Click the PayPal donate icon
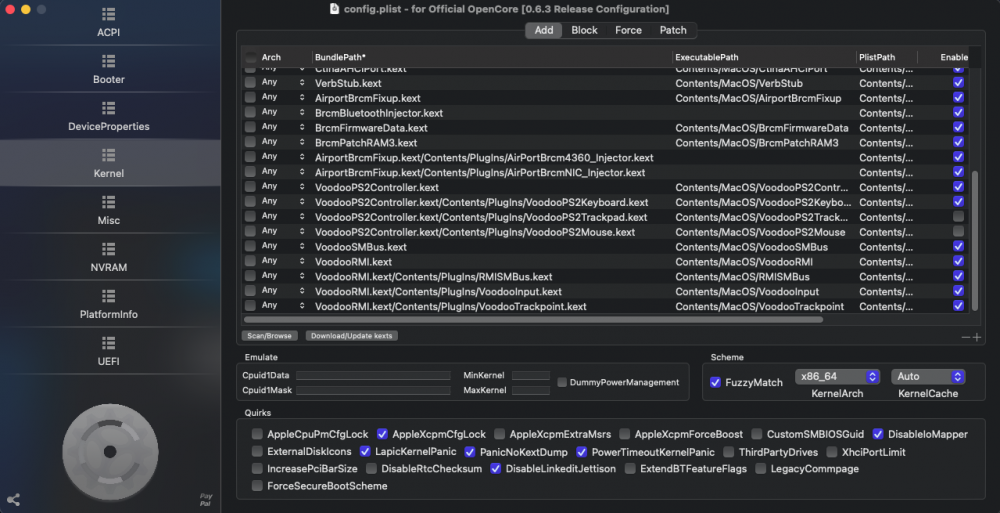The image size is (1000, 513). coord(205,500)
